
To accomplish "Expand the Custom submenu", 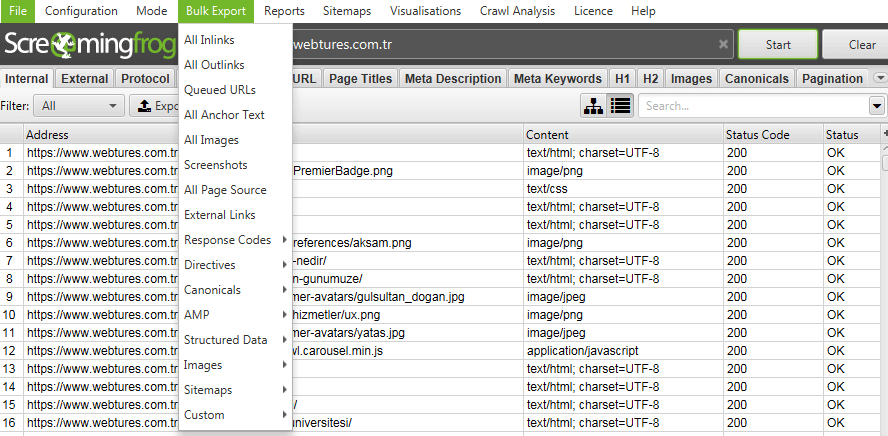I will 236,415.
